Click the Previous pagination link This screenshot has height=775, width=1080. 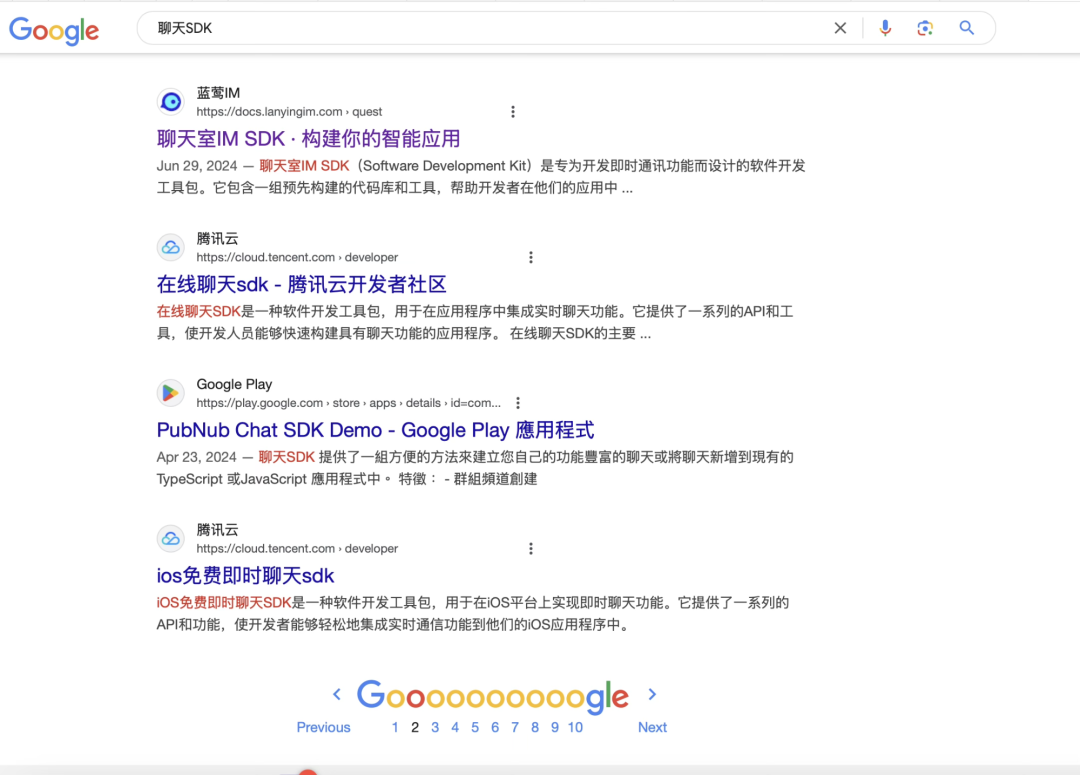coord(323,727)
